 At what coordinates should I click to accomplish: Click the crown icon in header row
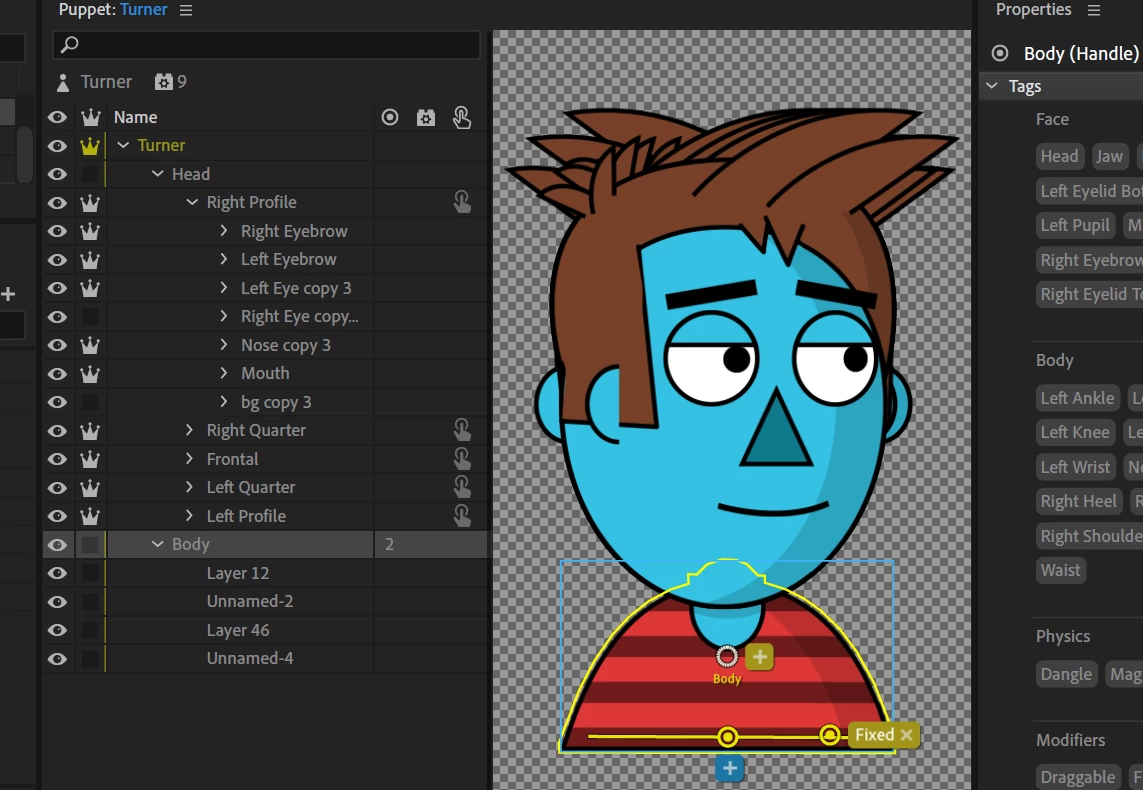tap(90, 117)
